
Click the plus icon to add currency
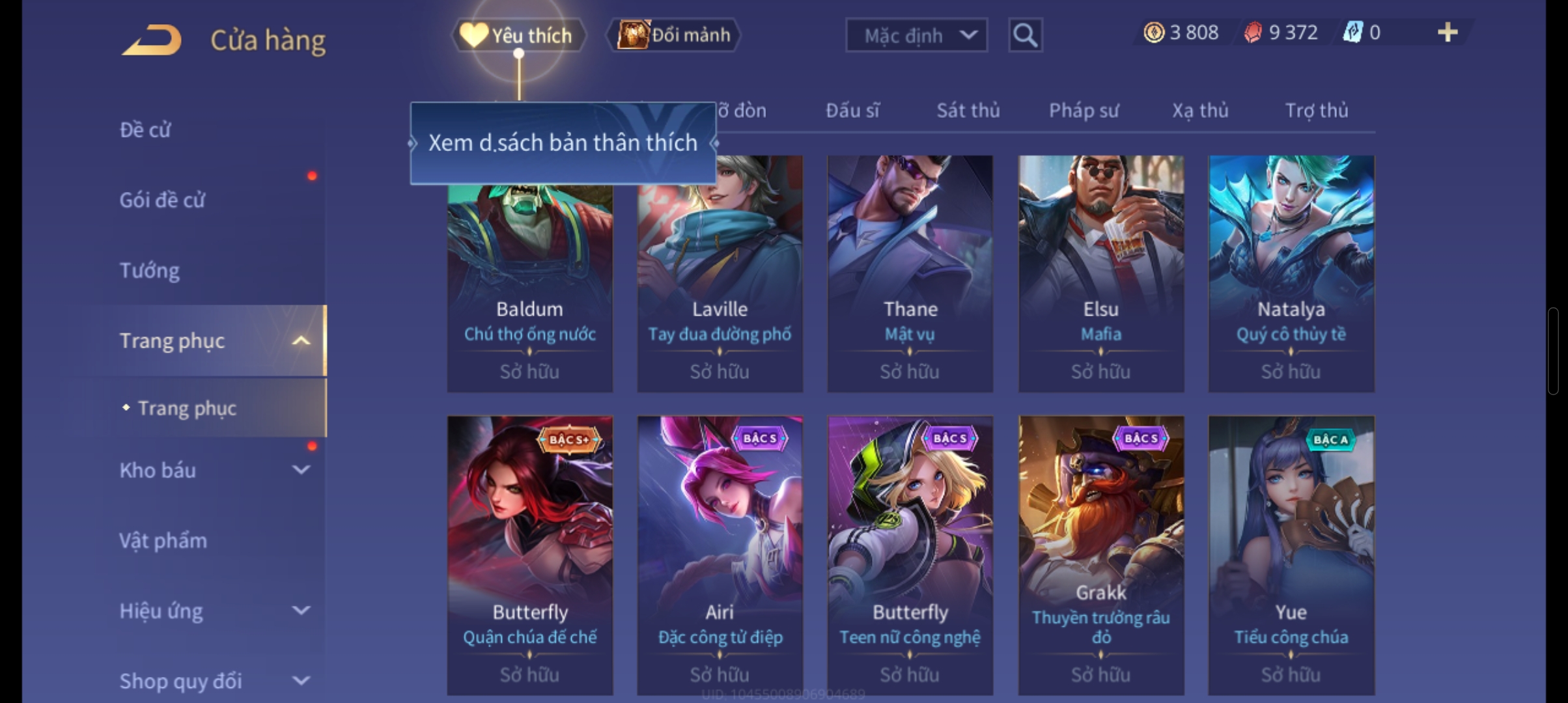coord(1447,33)
